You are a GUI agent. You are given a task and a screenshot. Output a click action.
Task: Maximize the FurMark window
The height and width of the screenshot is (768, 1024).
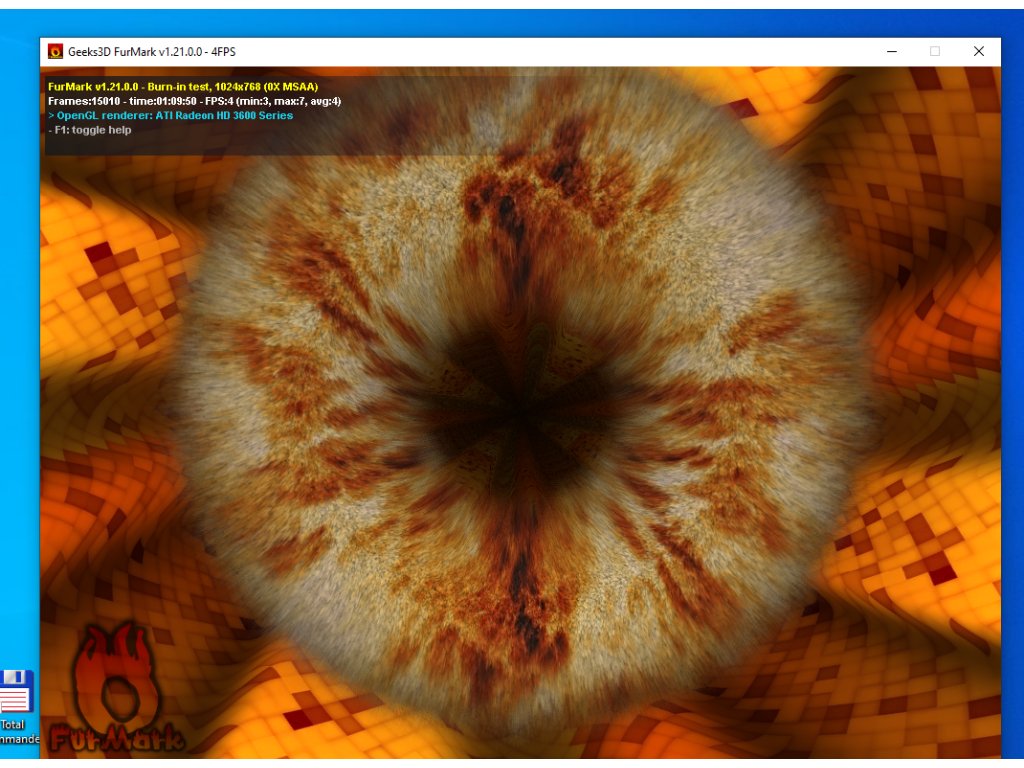coord(935,52)
